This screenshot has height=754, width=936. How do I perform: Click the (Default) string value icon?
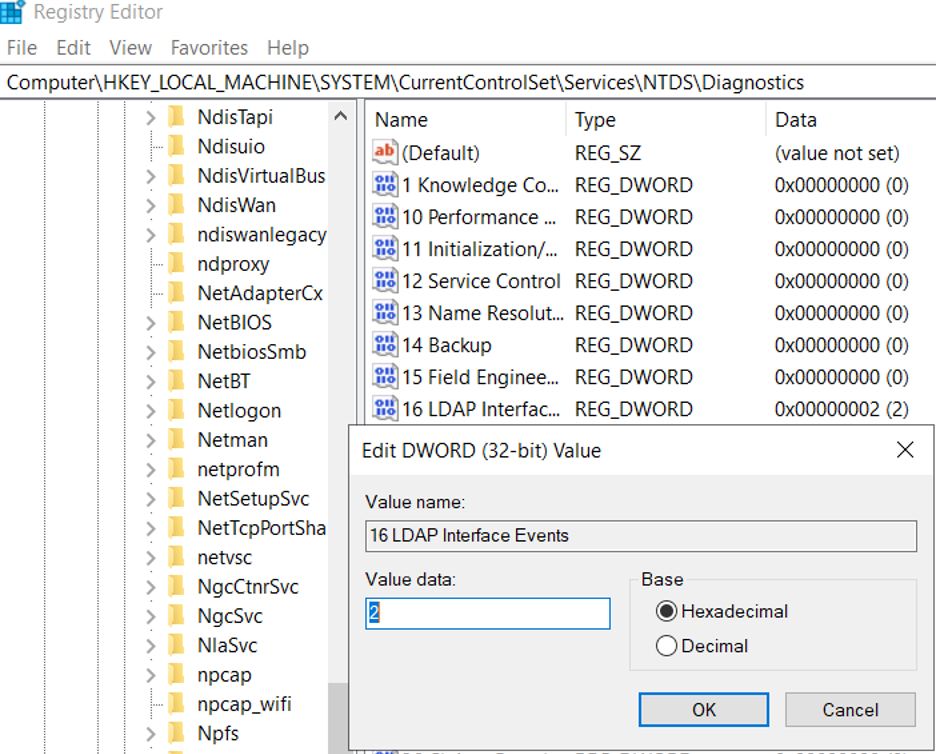(x=384, y=152)
